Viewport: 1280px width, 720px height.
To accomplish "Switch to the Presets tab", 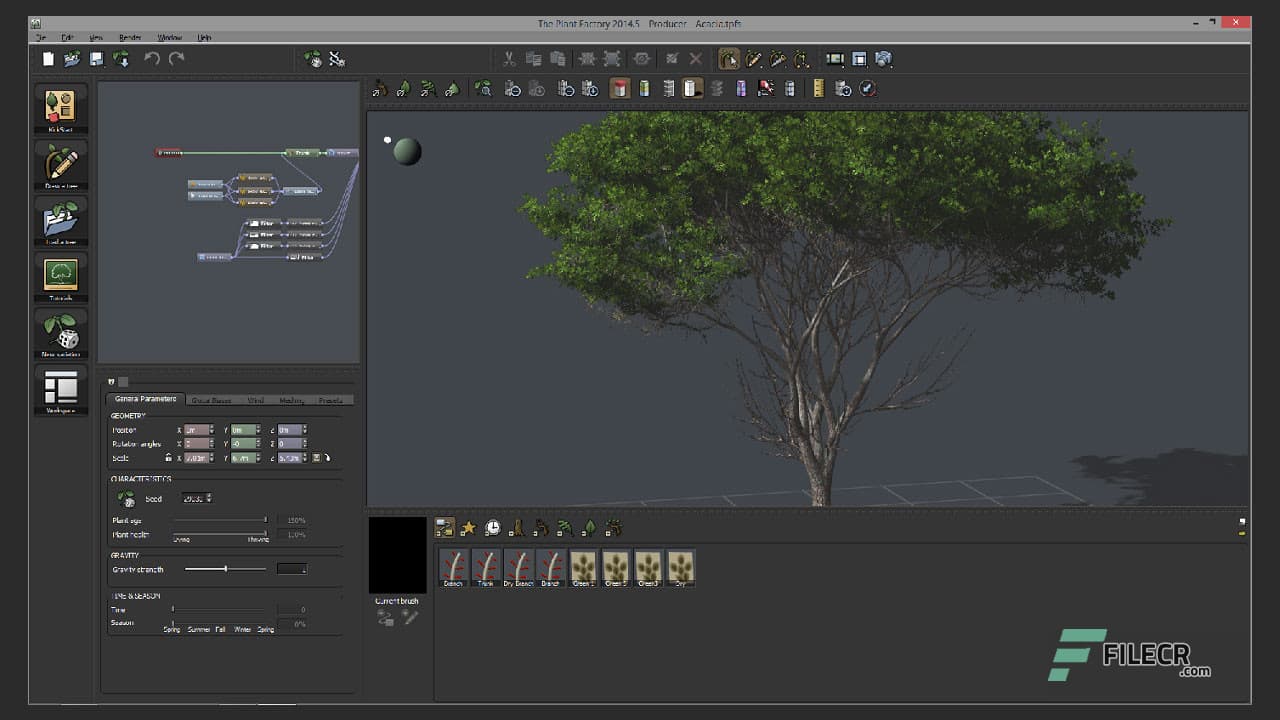I will [330, 400].
